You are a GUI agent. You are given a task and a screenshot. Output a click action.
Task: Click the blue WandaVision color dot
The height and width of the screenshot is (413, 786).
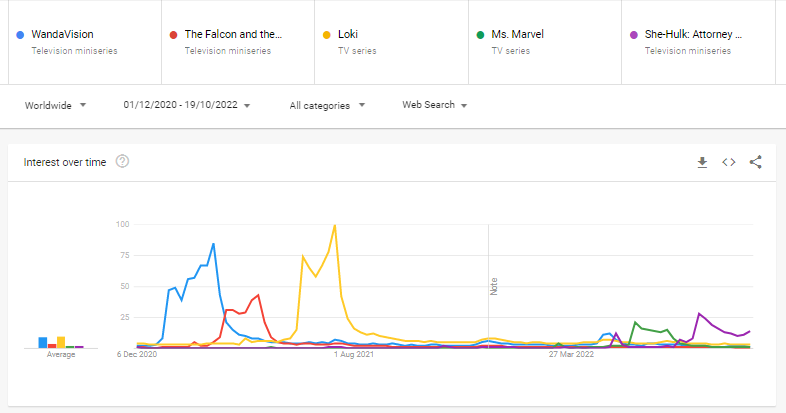click(x=21, y=34)
